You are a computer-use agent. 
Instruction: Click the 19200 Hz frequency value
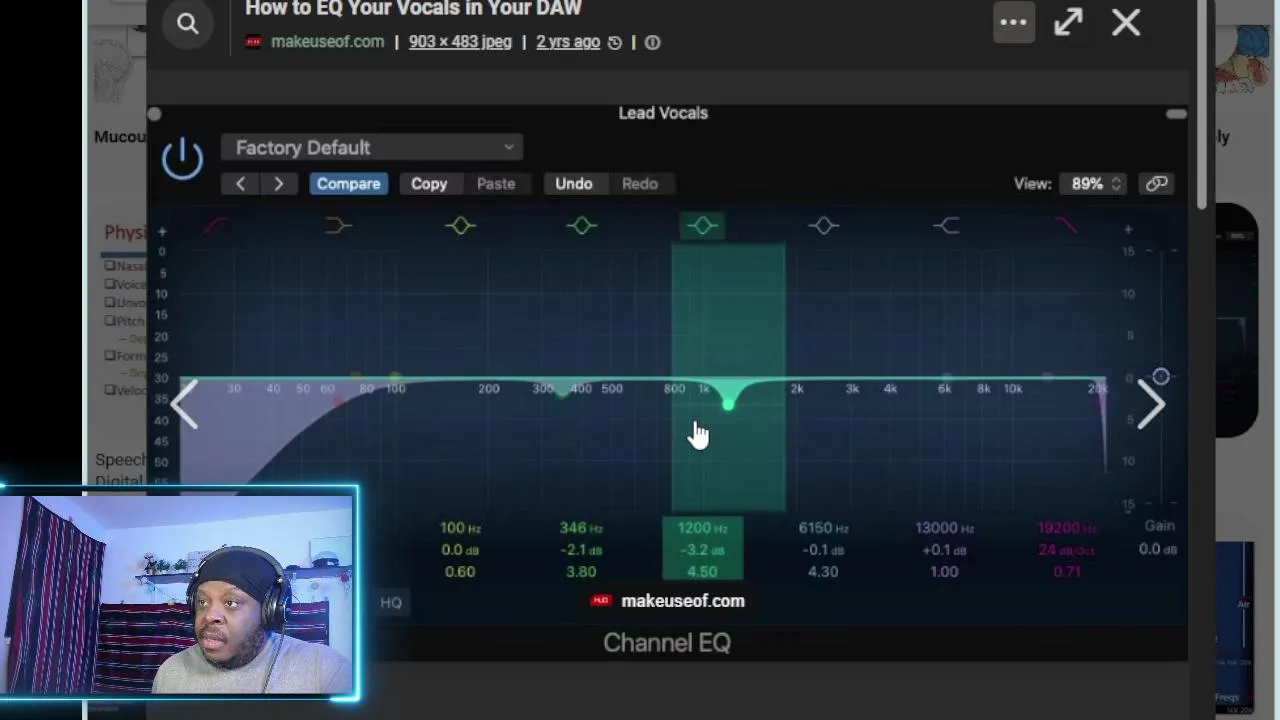coord(1066,528)
